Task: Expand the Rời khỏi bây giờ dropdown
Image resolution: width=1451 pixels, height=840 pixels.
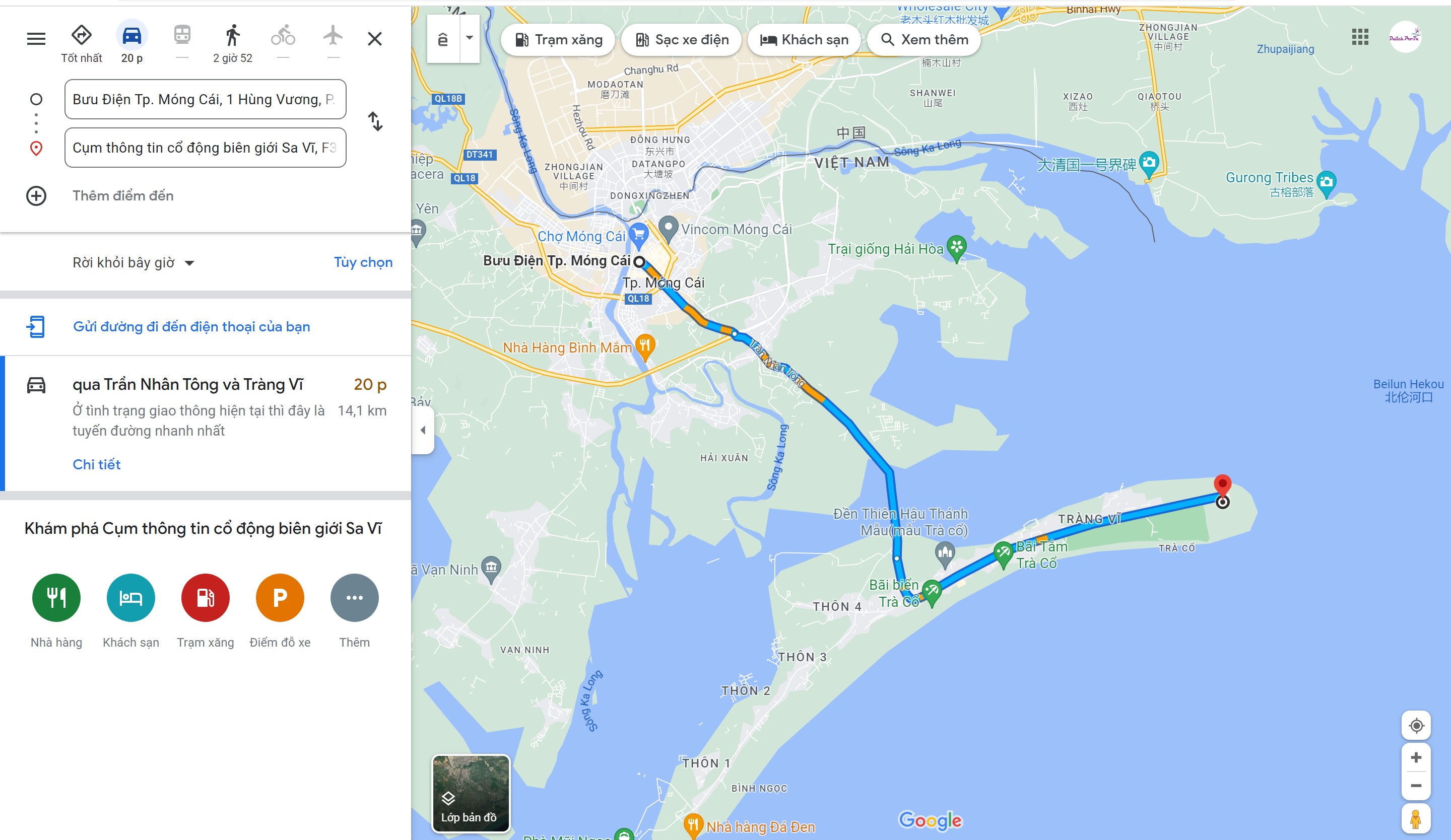Action: click(x=134, y=263)
